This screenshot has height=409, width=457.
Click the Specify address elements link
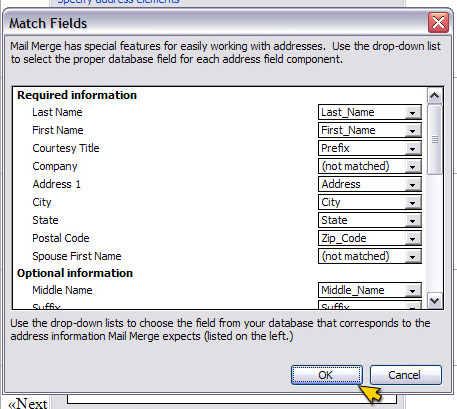[x=118, y=2]
